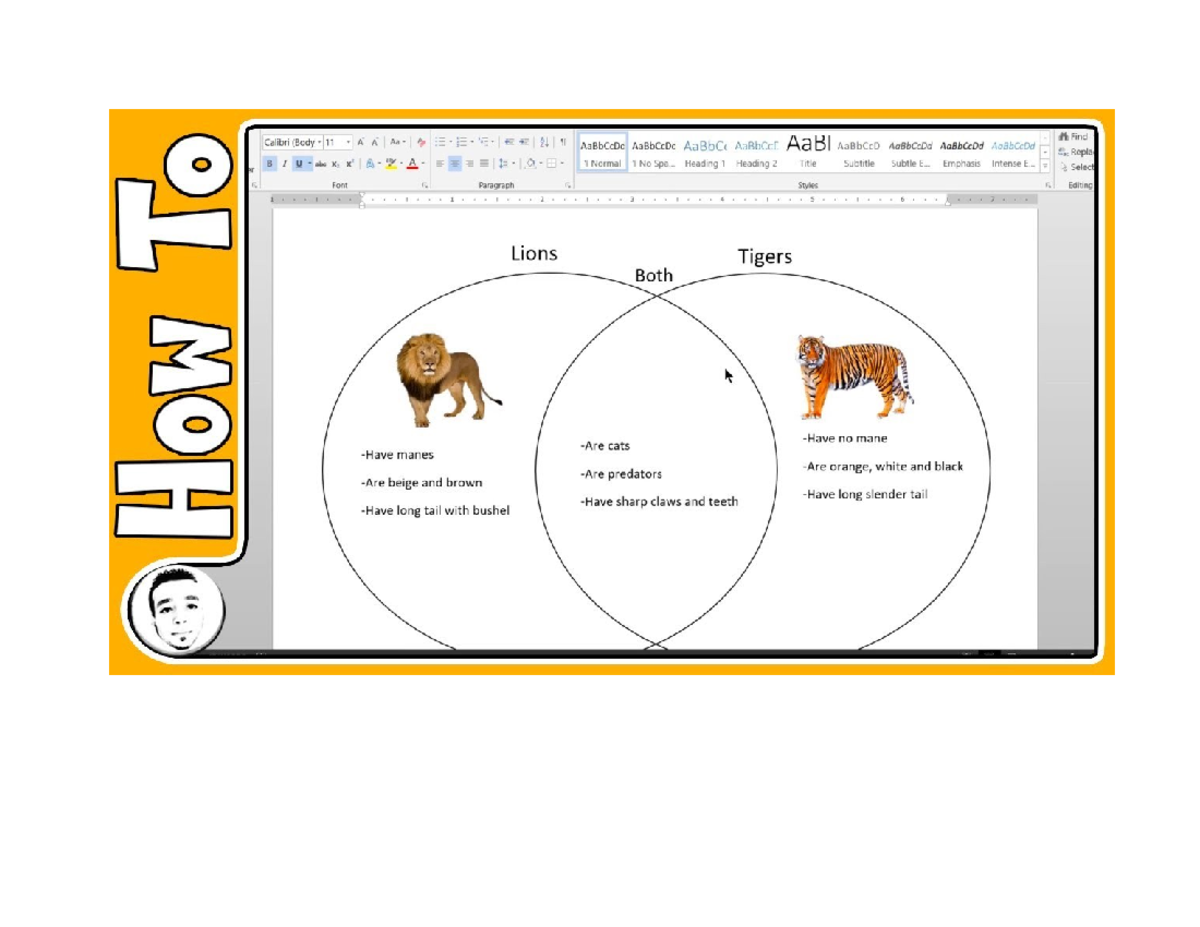Screen dimensions: 1200x927
Task: Toggle Superscript formatting
Action: click(350, 163)
